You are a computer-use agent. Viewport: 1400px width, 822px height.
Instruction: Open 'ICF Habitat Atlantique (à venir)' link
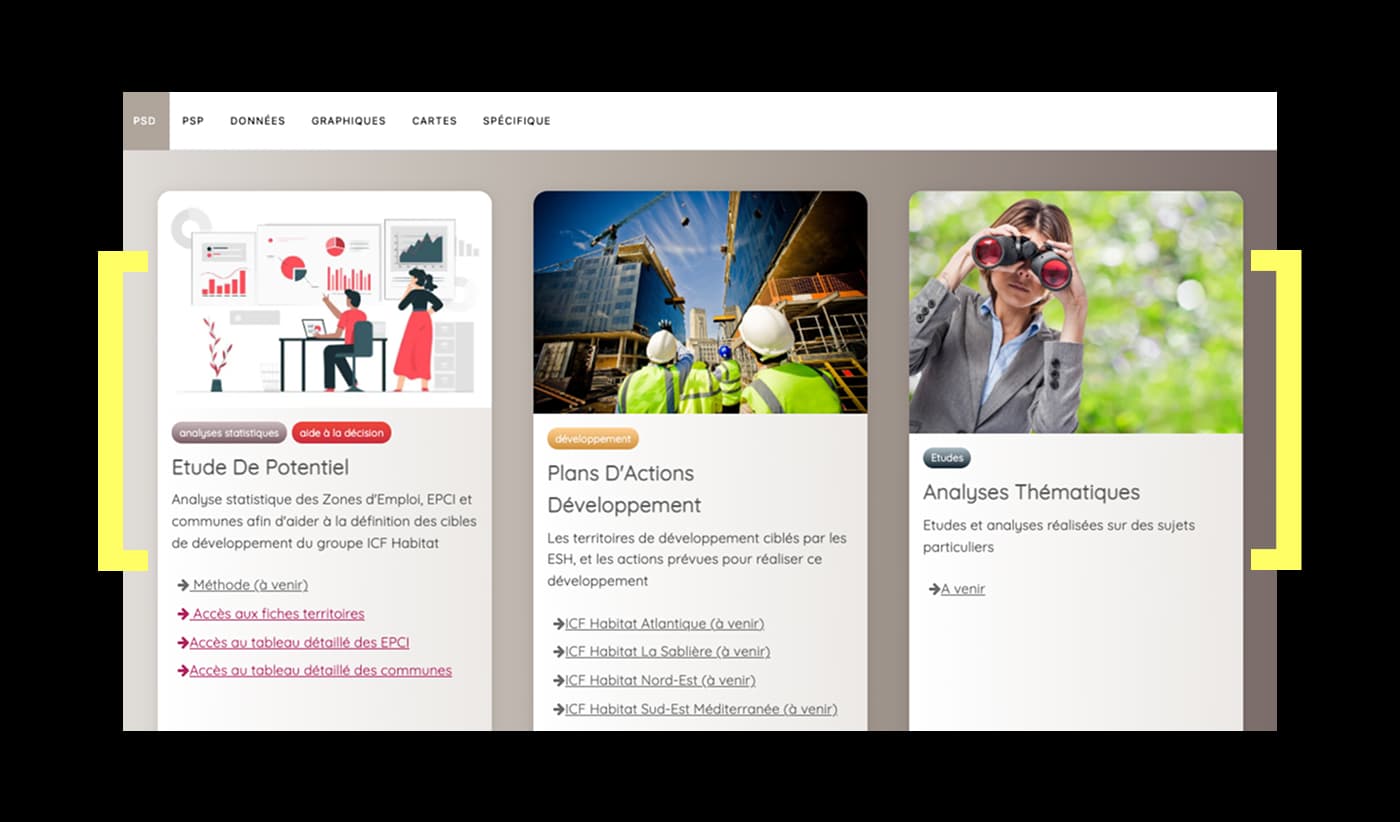664,624
